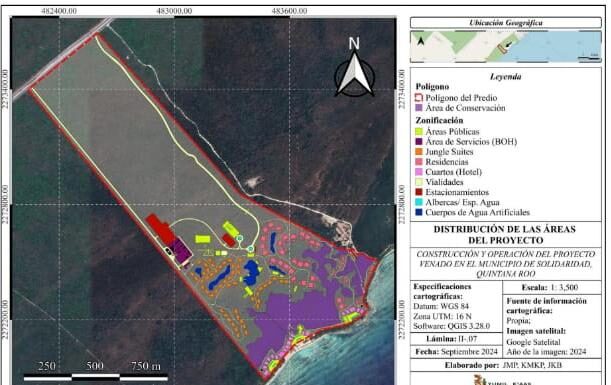Select the Polígono del Predio red outline symbol
611x385 pixels.
click(x=419, y=98)
